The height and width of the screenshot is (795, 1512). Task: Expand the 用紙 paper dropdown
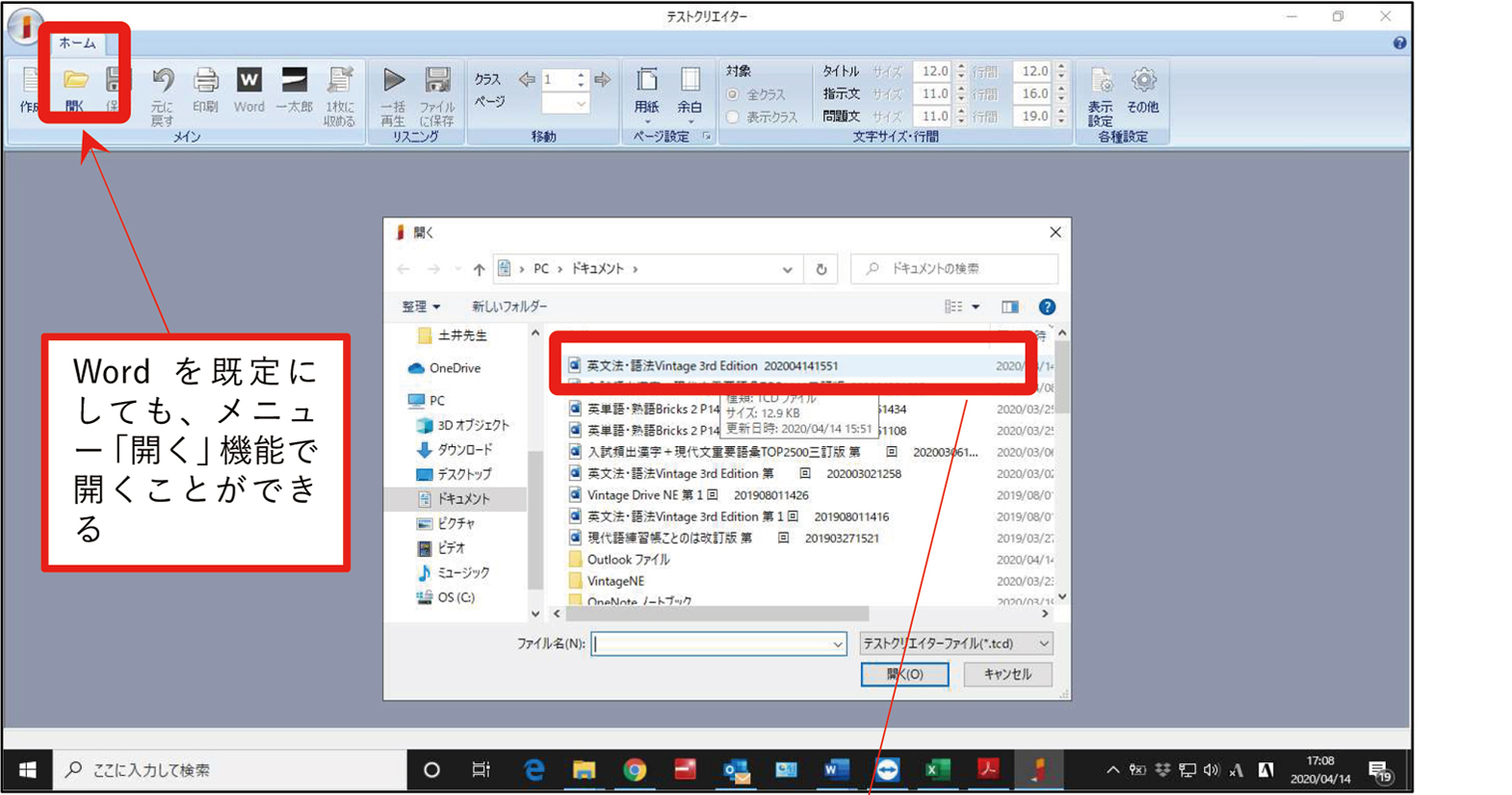coord(646,93)
